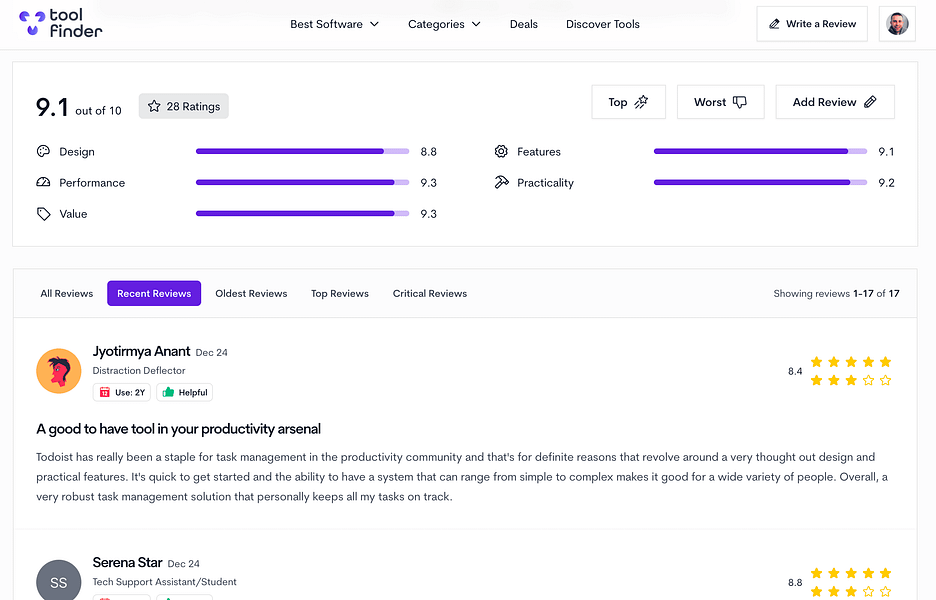The height and width of the screenshot is (600, 936).
Task: Expand the Categories dropdown menu
Action: point(444,24)
